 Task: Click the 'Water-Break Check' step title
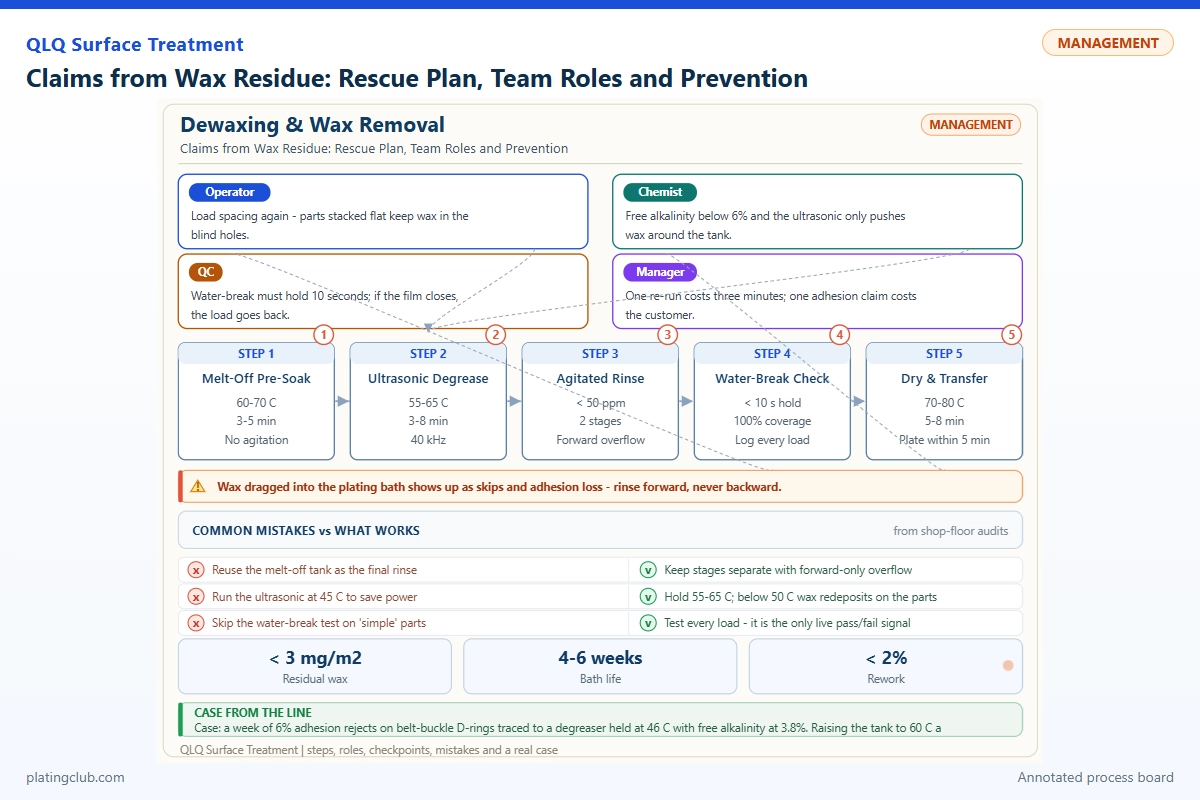pos(772,379)
